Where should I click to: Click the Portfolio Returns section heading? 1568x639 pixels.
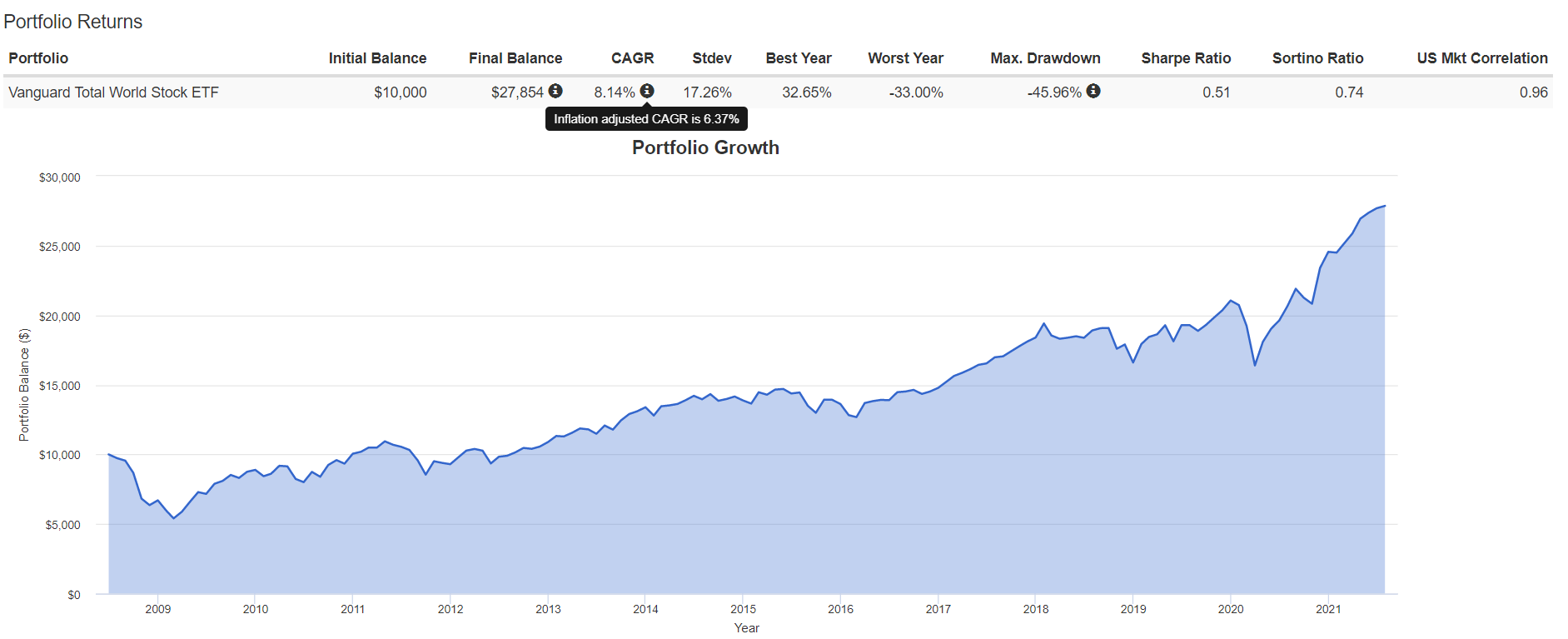(x=73, y=22)
